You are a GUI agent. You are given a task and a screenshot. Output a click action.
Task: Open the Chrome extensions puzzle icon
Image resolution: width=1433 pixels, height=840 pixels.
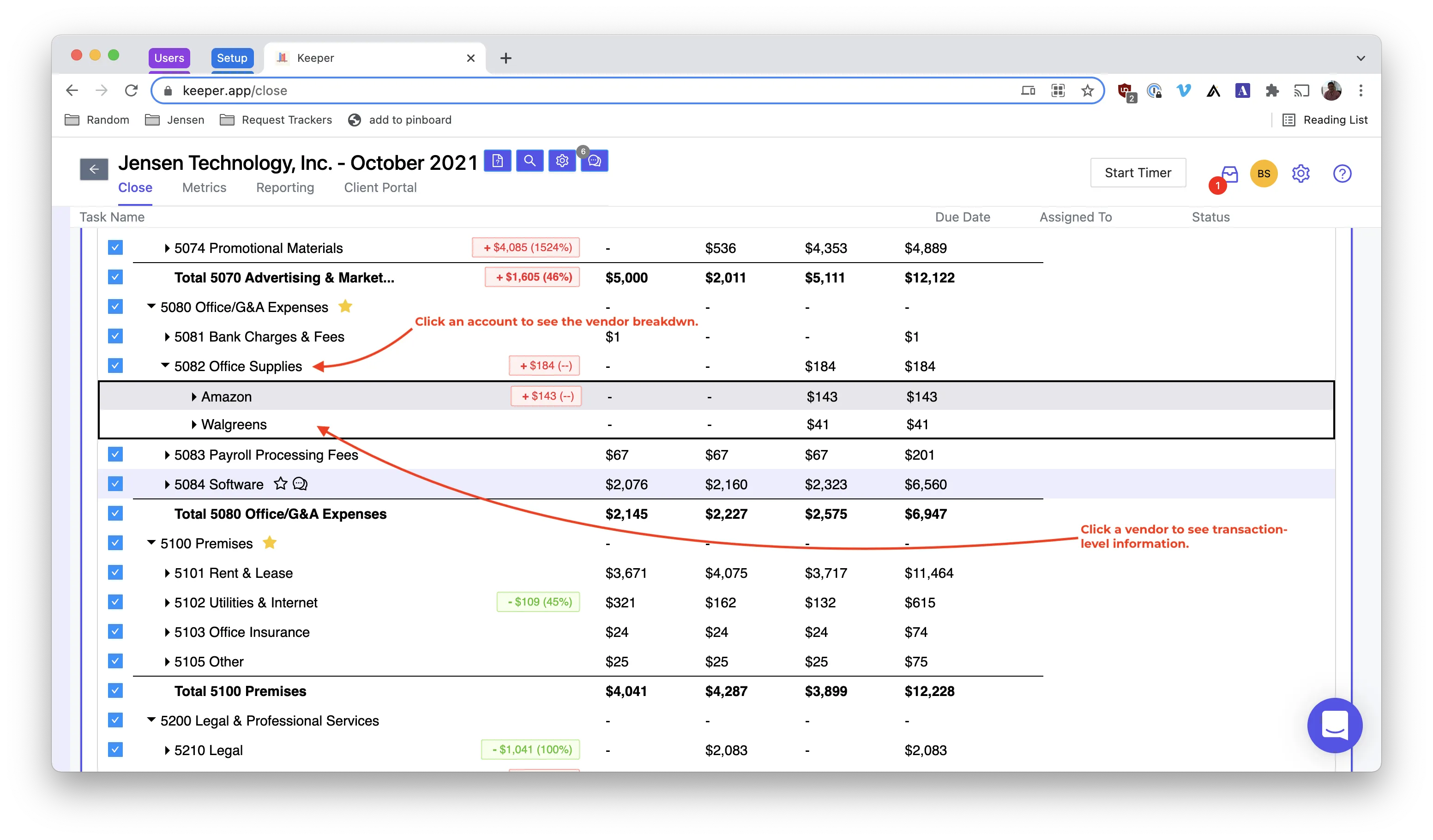1272,90
